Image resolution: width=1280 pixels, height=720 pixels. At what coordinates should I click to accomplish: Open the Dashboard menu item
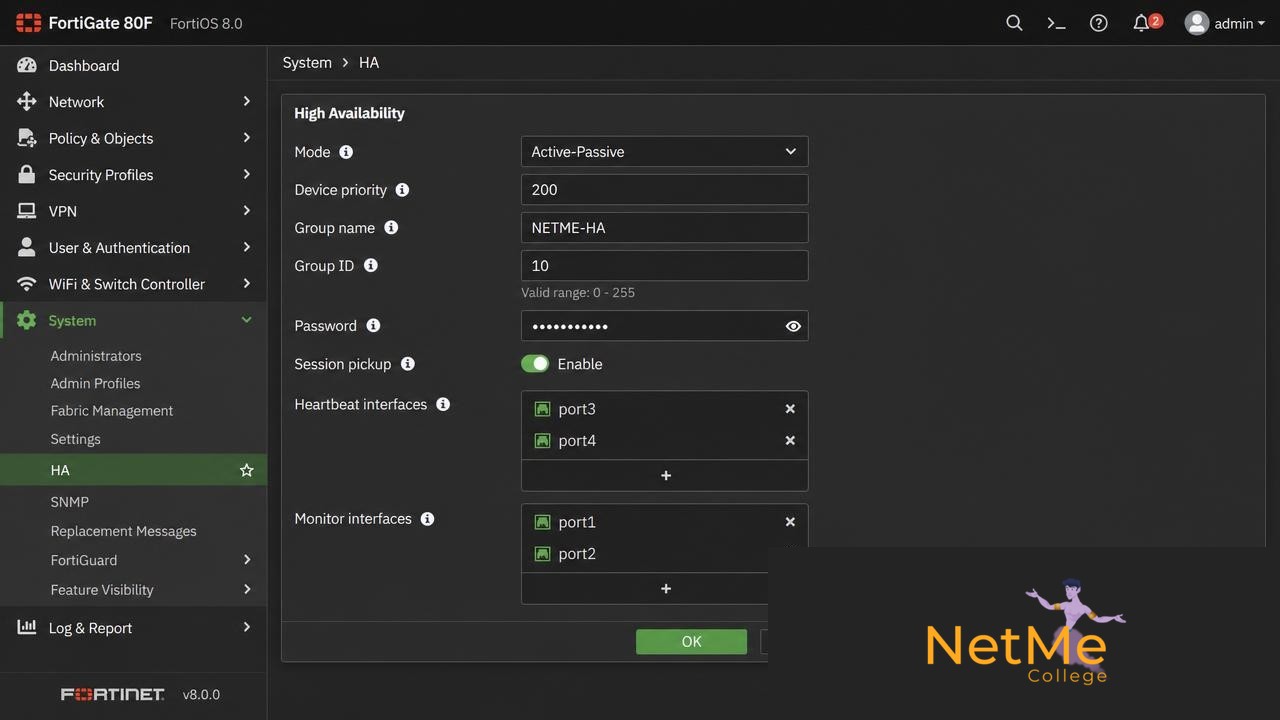tap(133, 65)
